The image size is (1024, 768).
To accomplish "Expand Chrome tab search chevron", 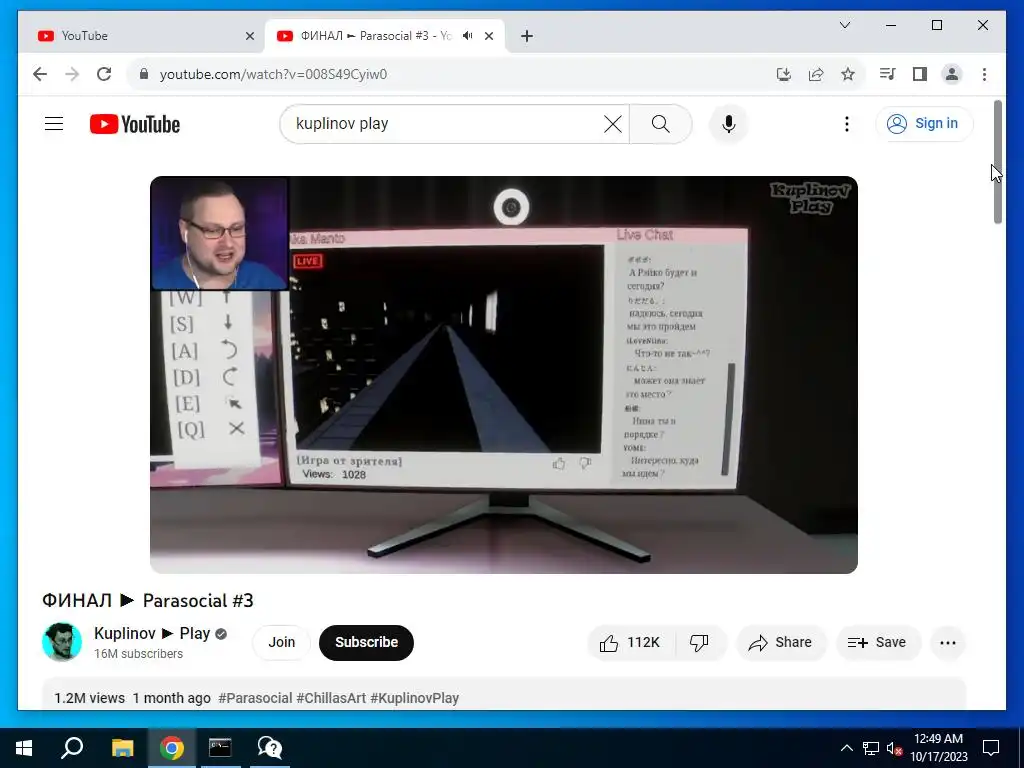I will pyautogui.click(x=844, y=25).
